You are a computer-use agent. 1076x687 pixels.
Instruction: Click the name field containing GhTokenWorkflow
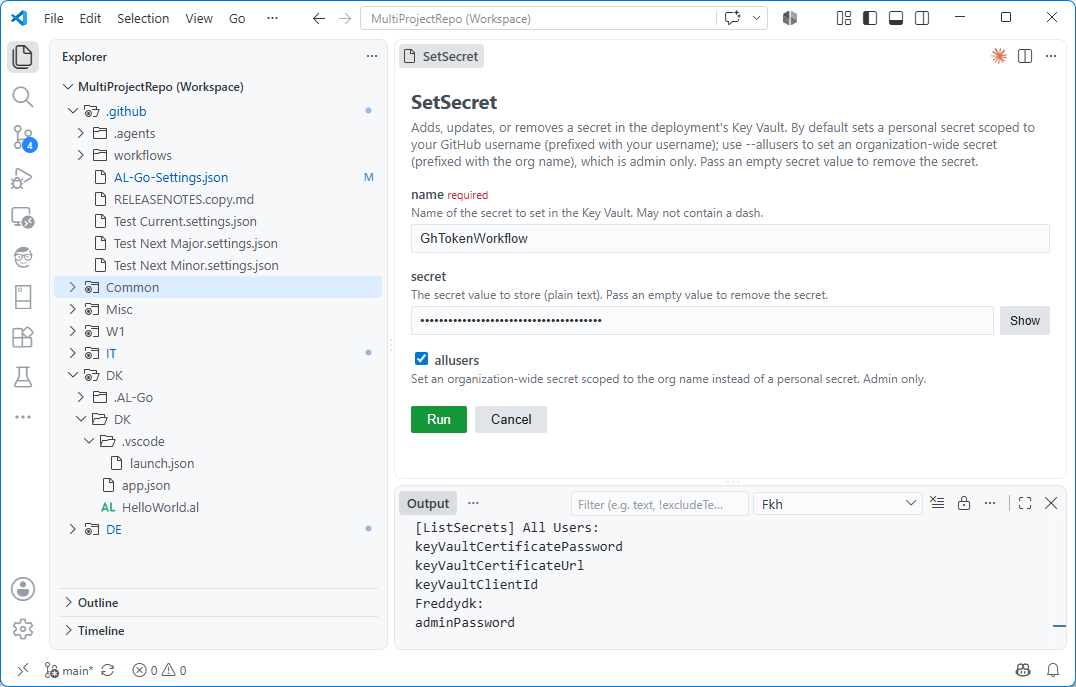(x=730, y=238)
